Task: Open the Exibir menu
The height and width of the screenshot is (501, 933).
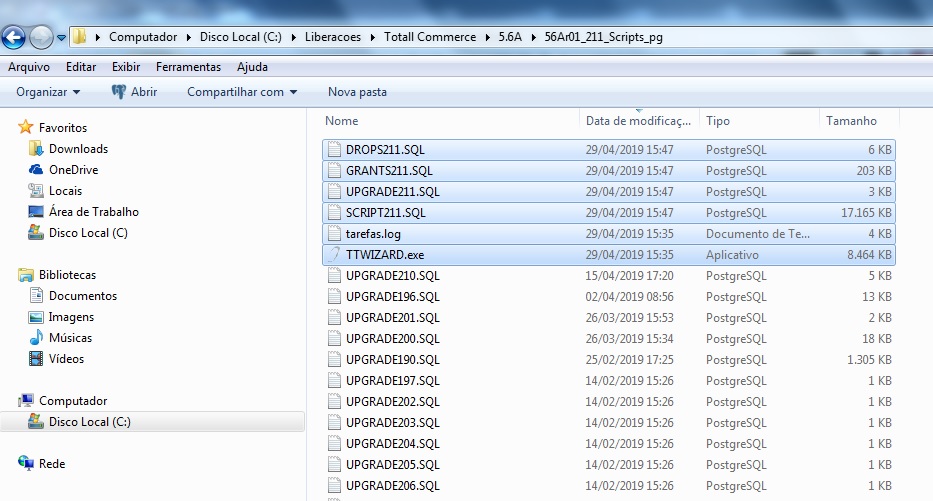Action: 126,67
